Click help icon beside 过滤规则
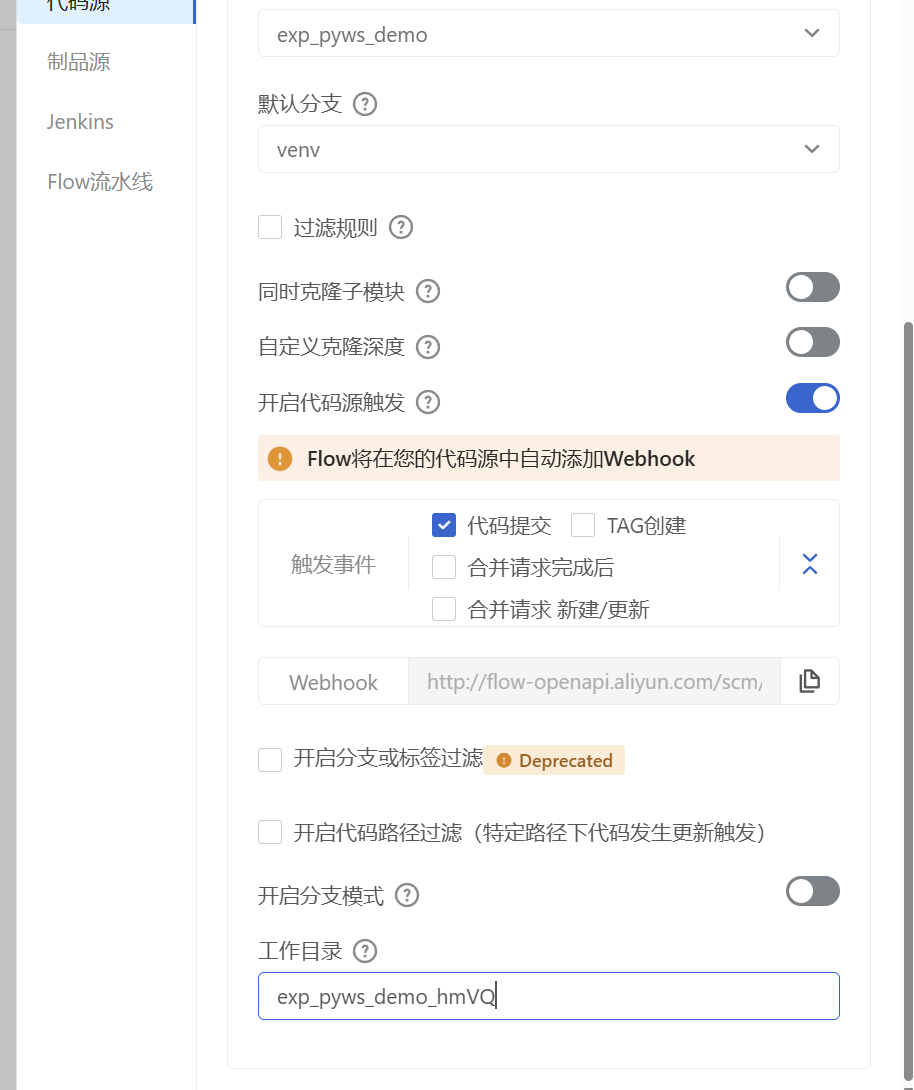 [401, 227]
